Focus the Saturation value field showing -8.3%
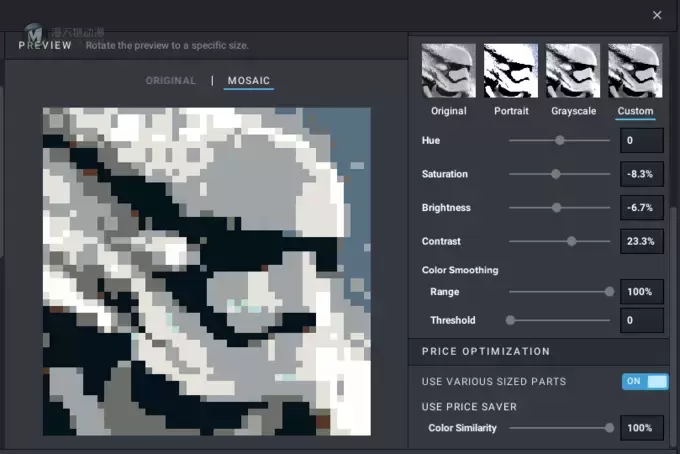680x454 pixels. (x=641, y=174)
